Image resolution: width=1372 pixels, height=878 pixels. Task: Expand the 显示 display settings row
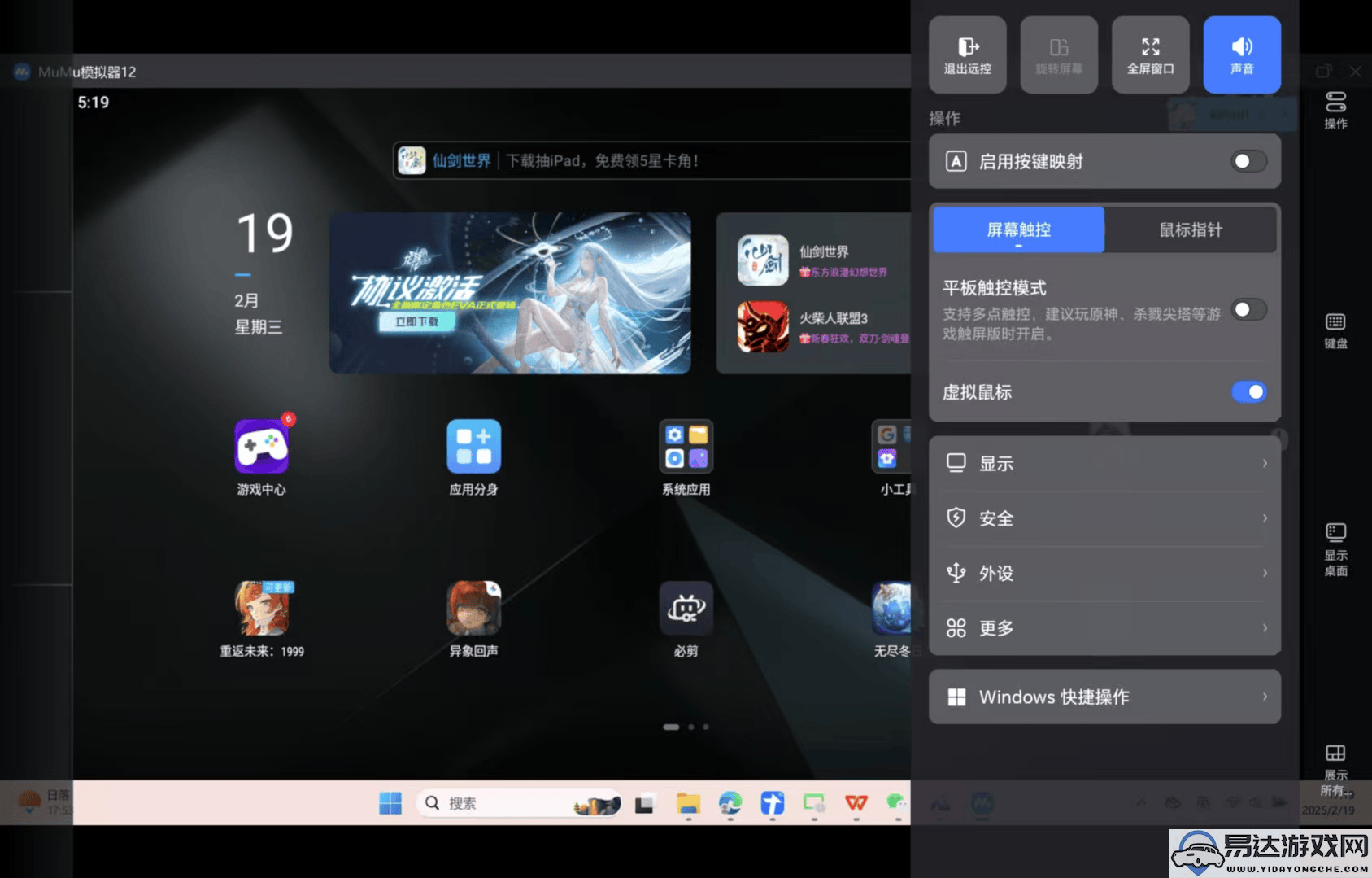tap(1104, 463)
